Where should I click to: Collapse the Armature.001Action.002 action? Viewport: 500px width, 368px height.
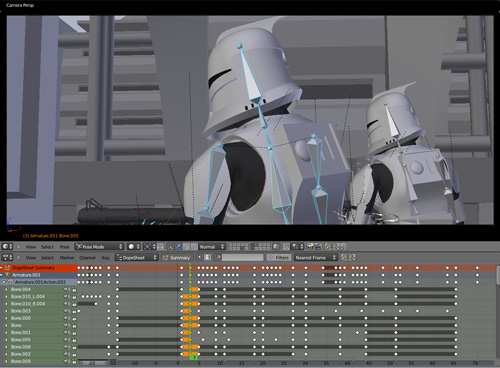coord(4,282)
